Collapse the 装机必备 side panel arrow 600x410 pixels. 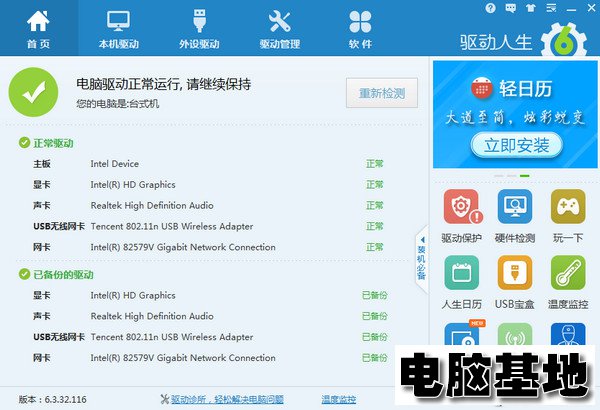[422, 240]
